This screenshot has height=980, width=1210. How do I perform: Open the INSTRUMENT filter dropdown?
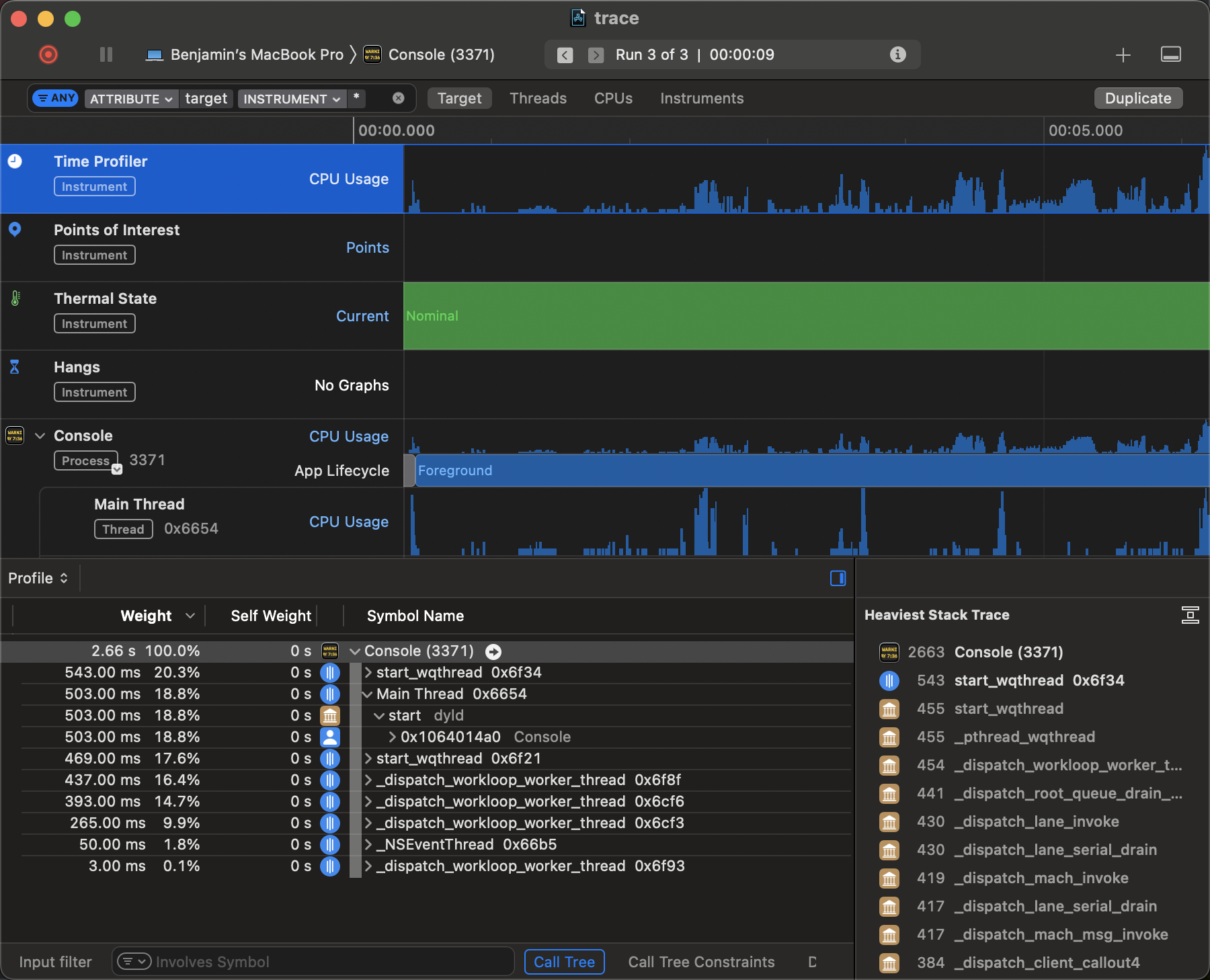[x=292, y=99]
